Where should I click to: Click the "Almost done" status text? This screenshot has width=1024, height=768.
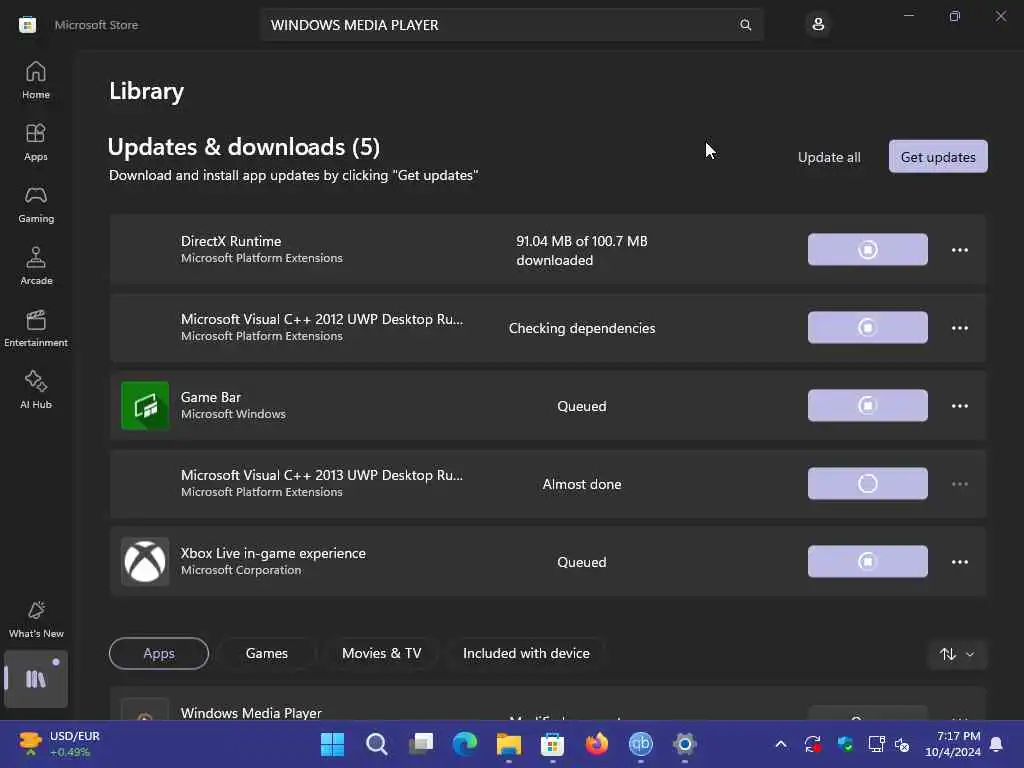(x=582, y=484)
